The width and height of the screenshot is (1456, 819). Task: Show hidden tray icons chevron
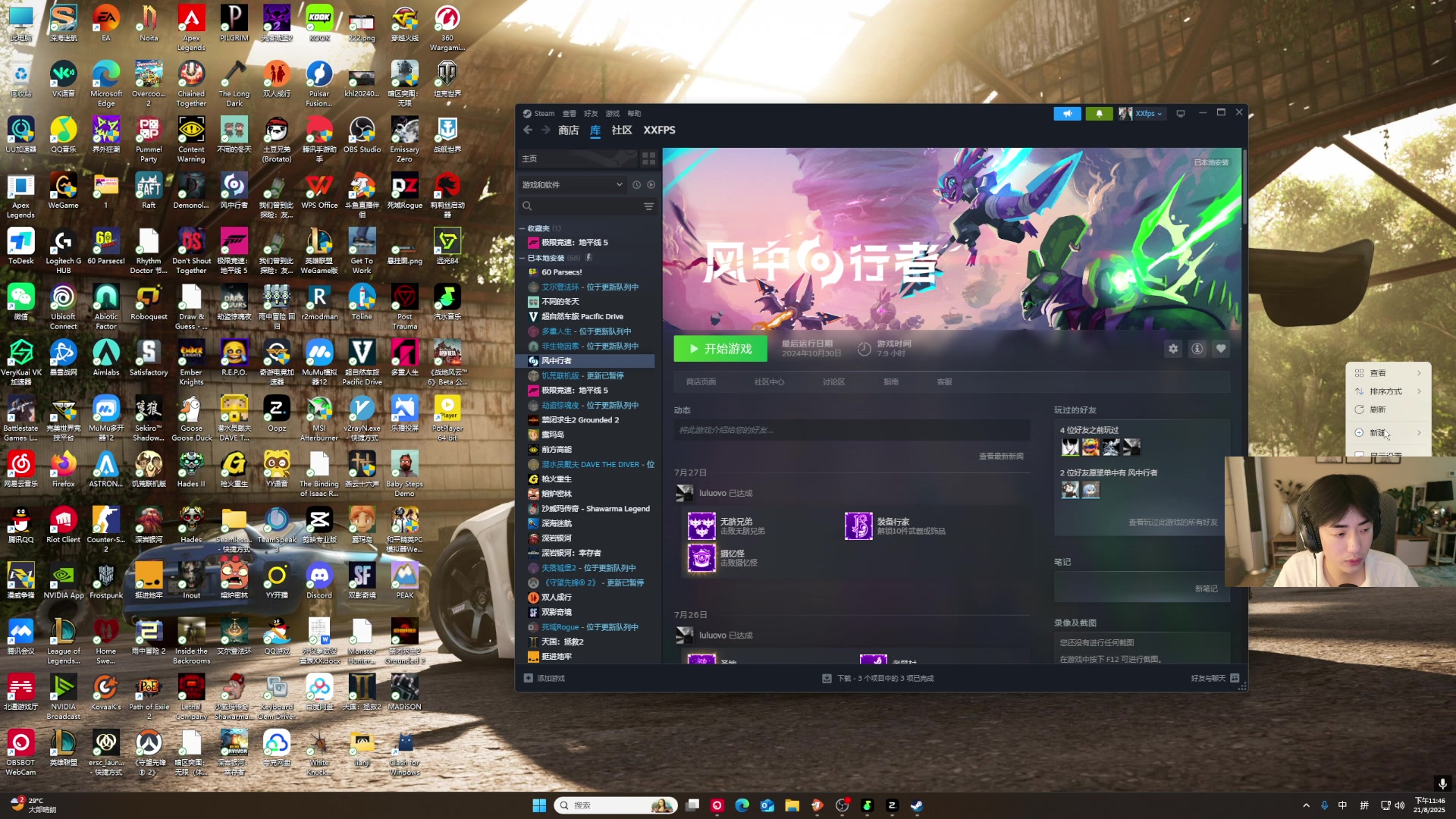click(x=1306, y=805)
